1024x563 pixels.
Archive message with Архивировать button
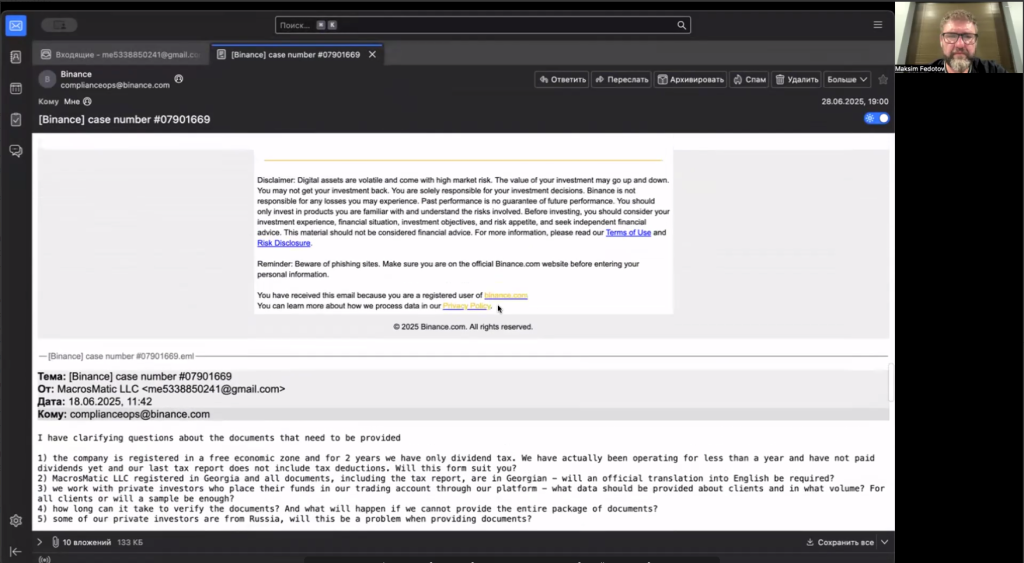click(x=690, y=79)
